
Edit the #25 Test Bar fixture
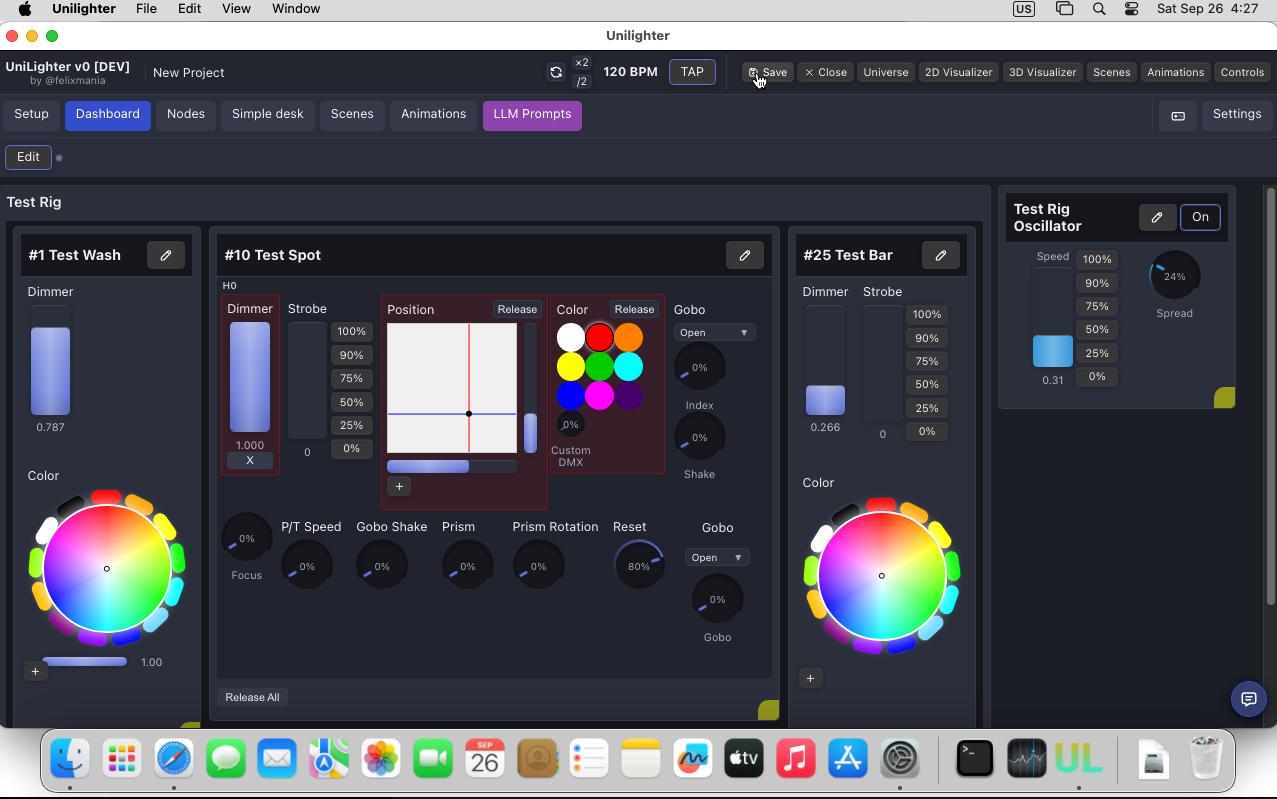coord(941,255)
